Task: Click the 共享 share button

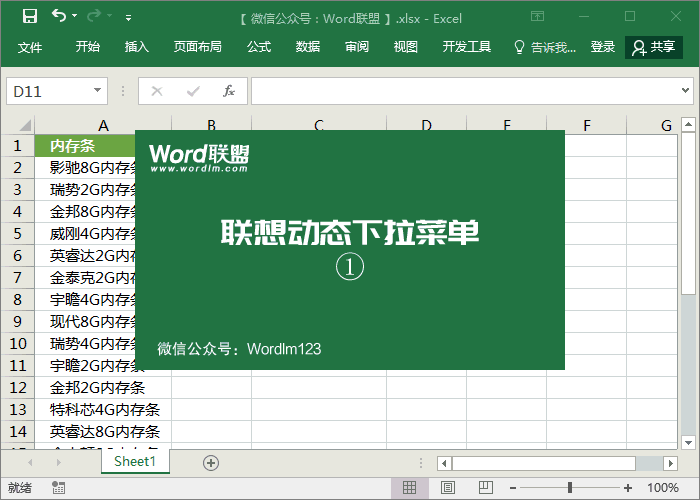Action: pyautogui.click(x=654, y=47)
